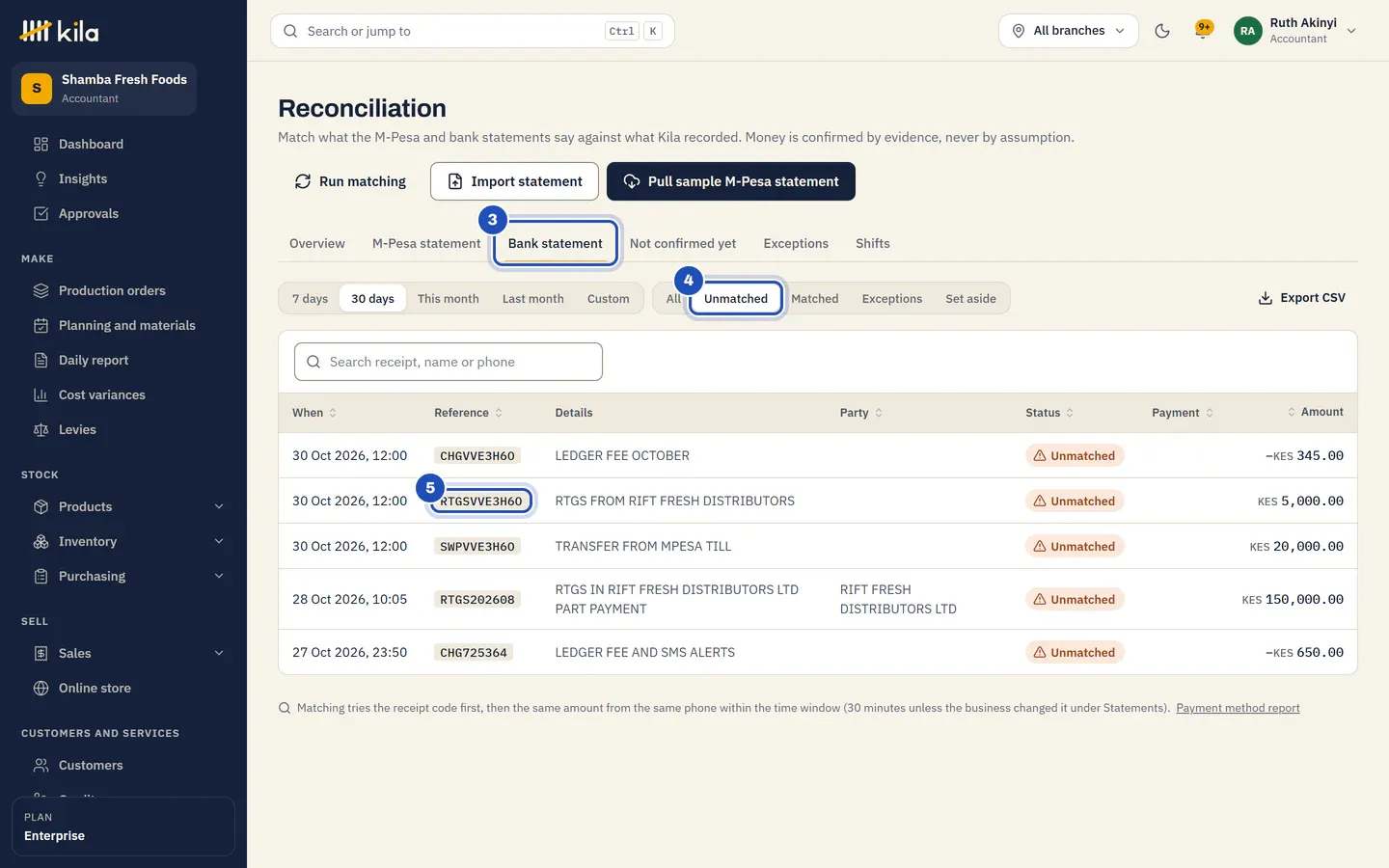Open All branches dropdown
This screenshot has height=868, width=1389.
[x=1069, y=31]
